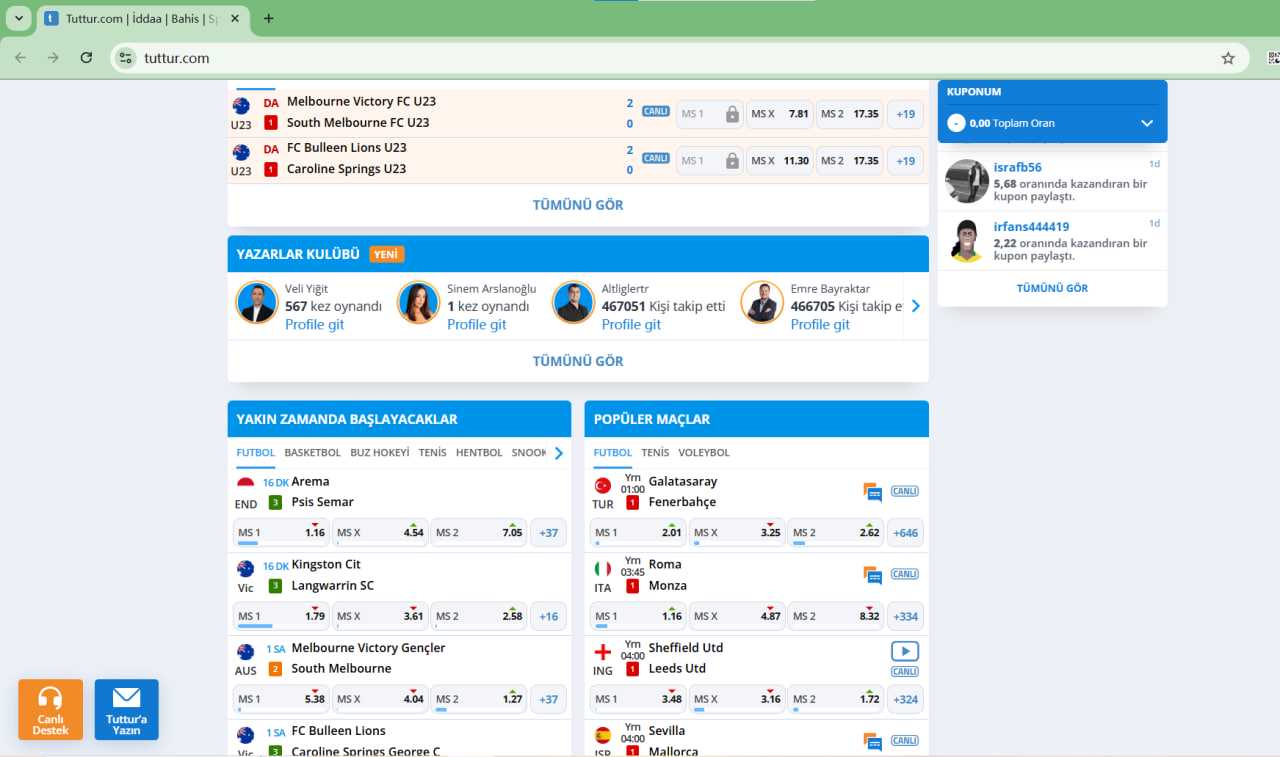Pick MS 2 1.27 on Melbourne Victory Gençler match
The image size is (1280, 757).
479,699
